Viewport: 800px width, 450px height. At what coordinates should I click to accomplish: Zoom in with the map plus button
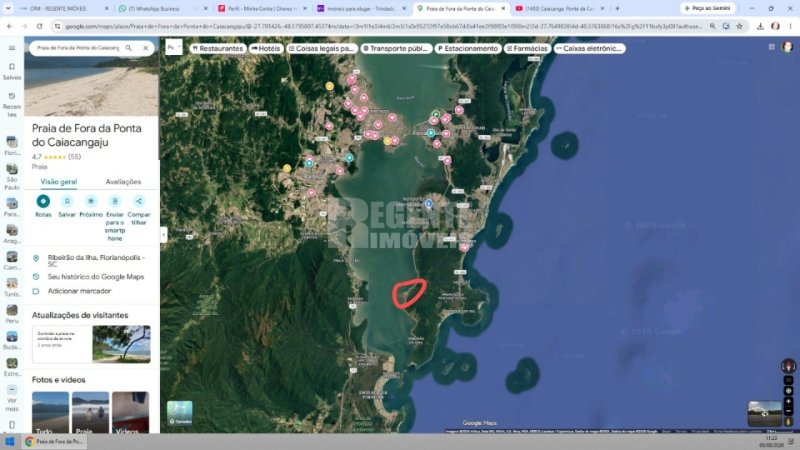point(788,401)
